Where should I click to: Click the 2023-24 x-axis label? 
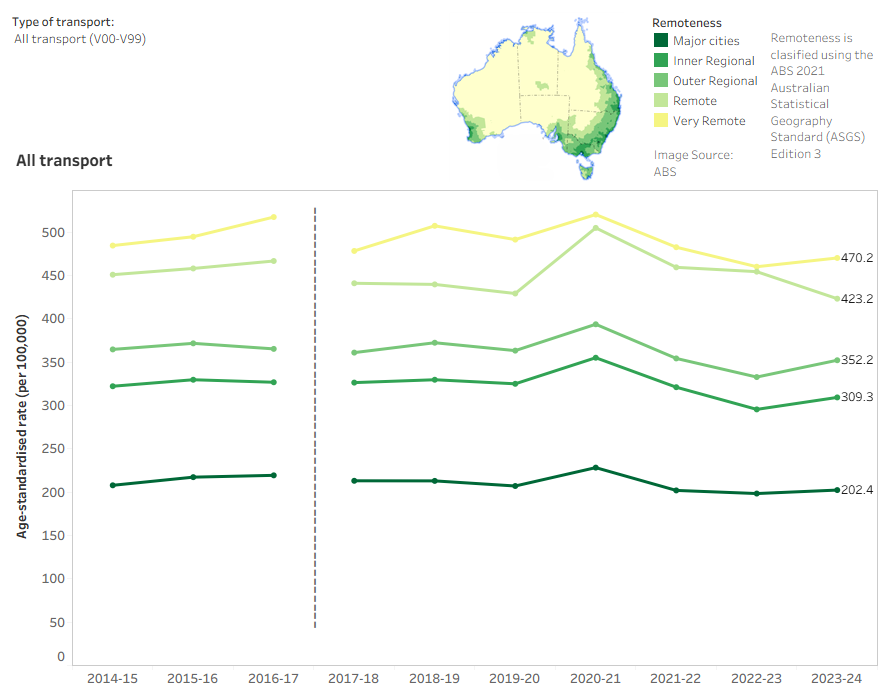[837, 678]
